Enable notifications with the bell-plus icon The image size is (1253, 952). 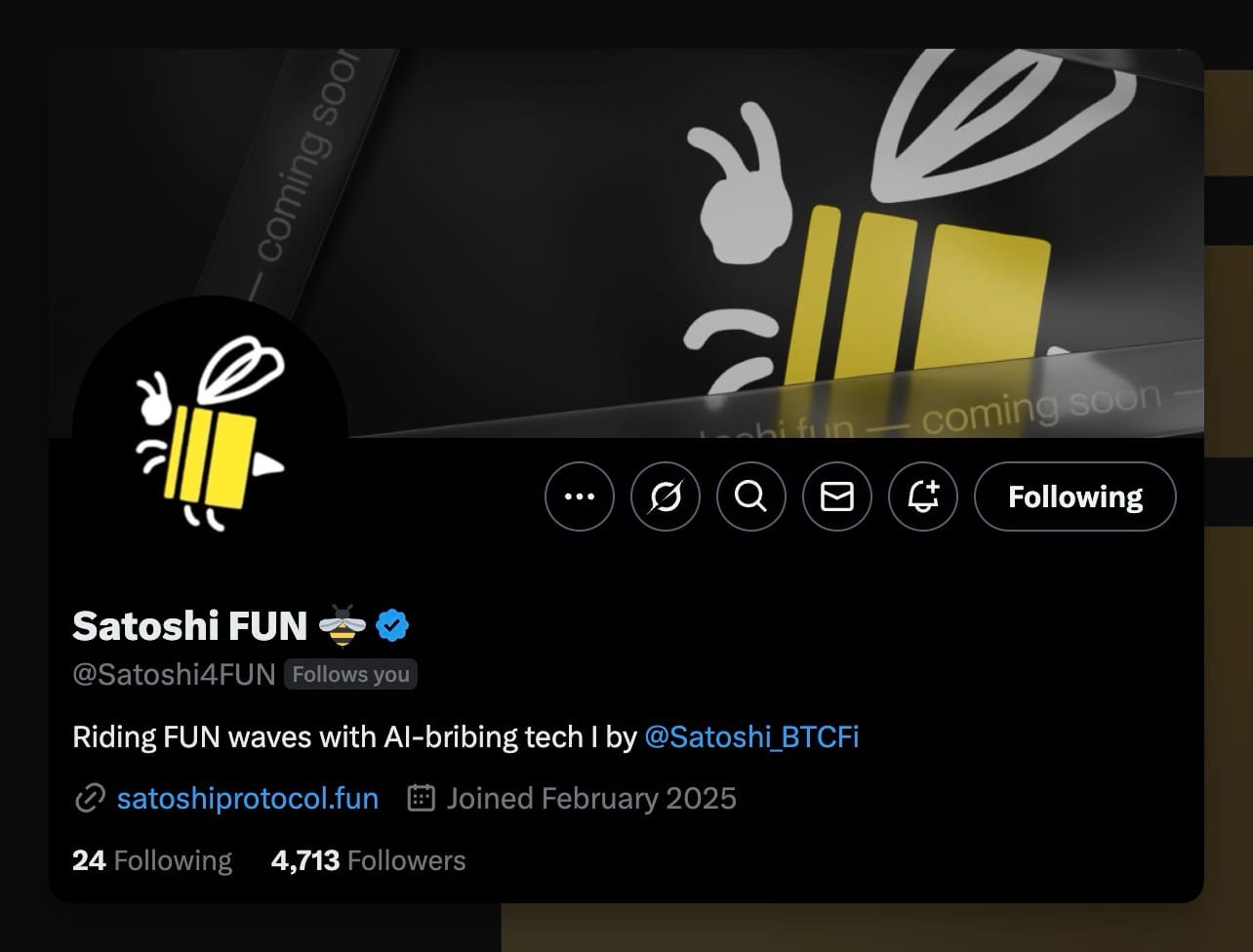pos(923,496)
